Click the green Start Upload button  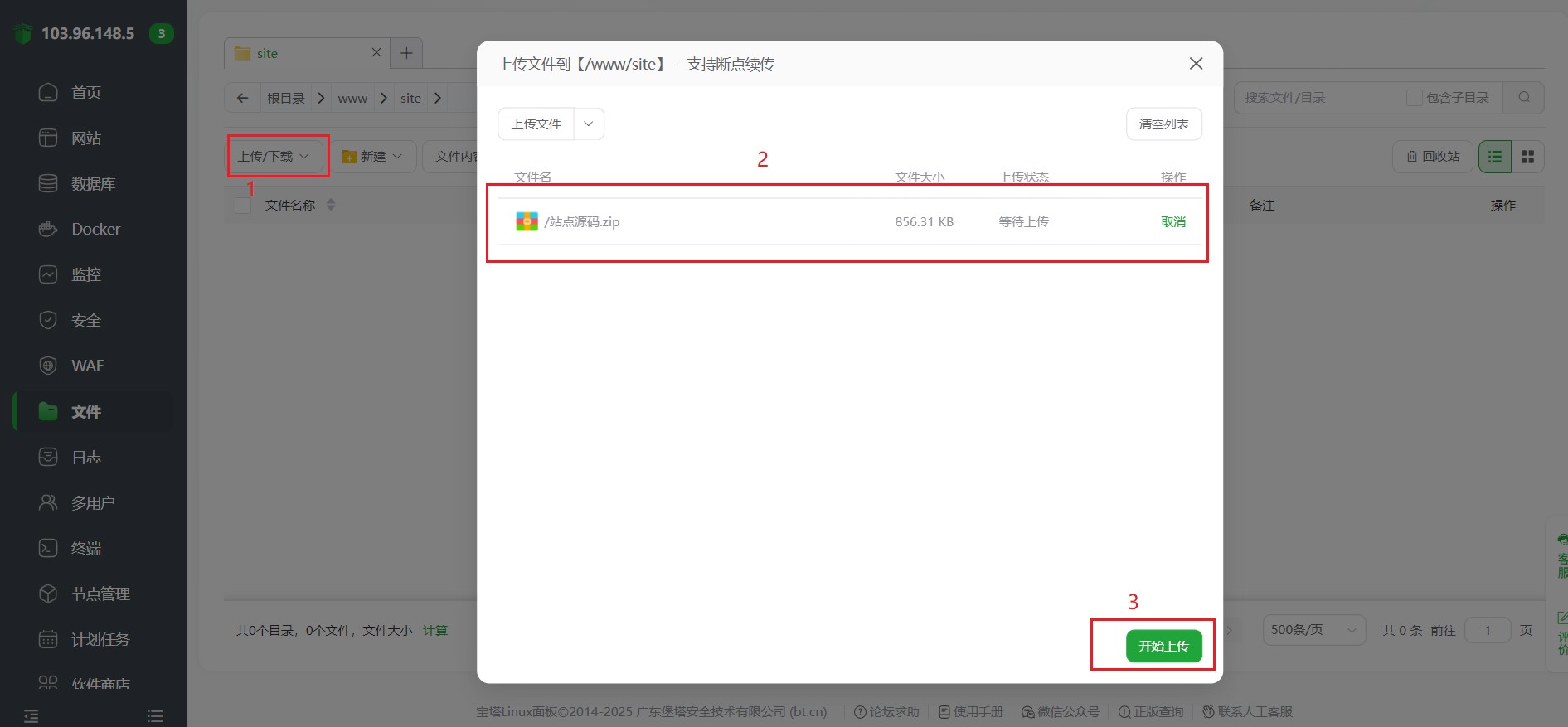coord(1163,646)
